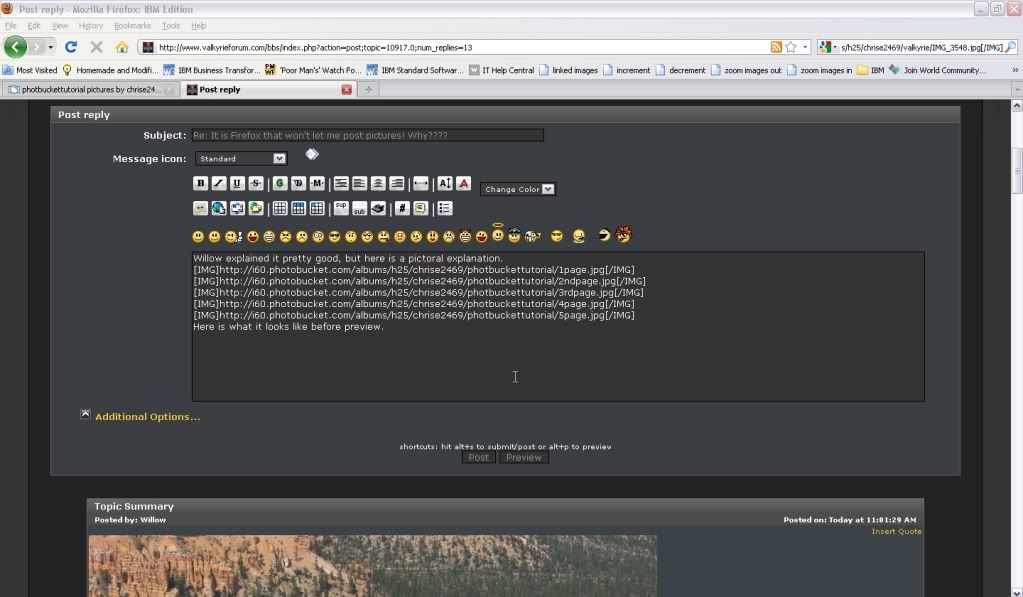This screenshot has width=1023, height=597.
Task: Underline text with the U button
Action: [x=237, y=184]
